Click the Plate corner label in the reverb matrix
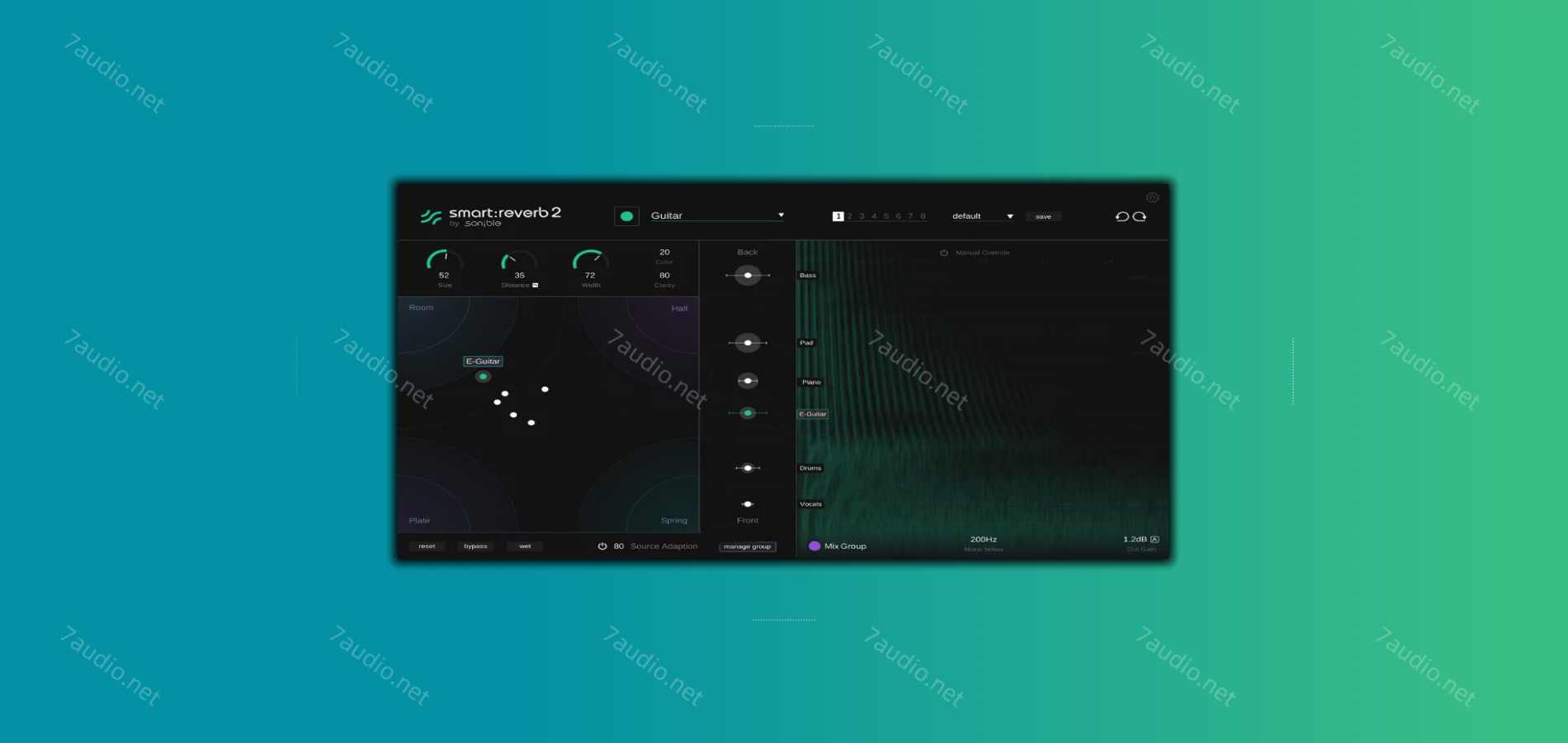Image resolution: width=1568 pixels, height=743 pixels. point(419,520)
